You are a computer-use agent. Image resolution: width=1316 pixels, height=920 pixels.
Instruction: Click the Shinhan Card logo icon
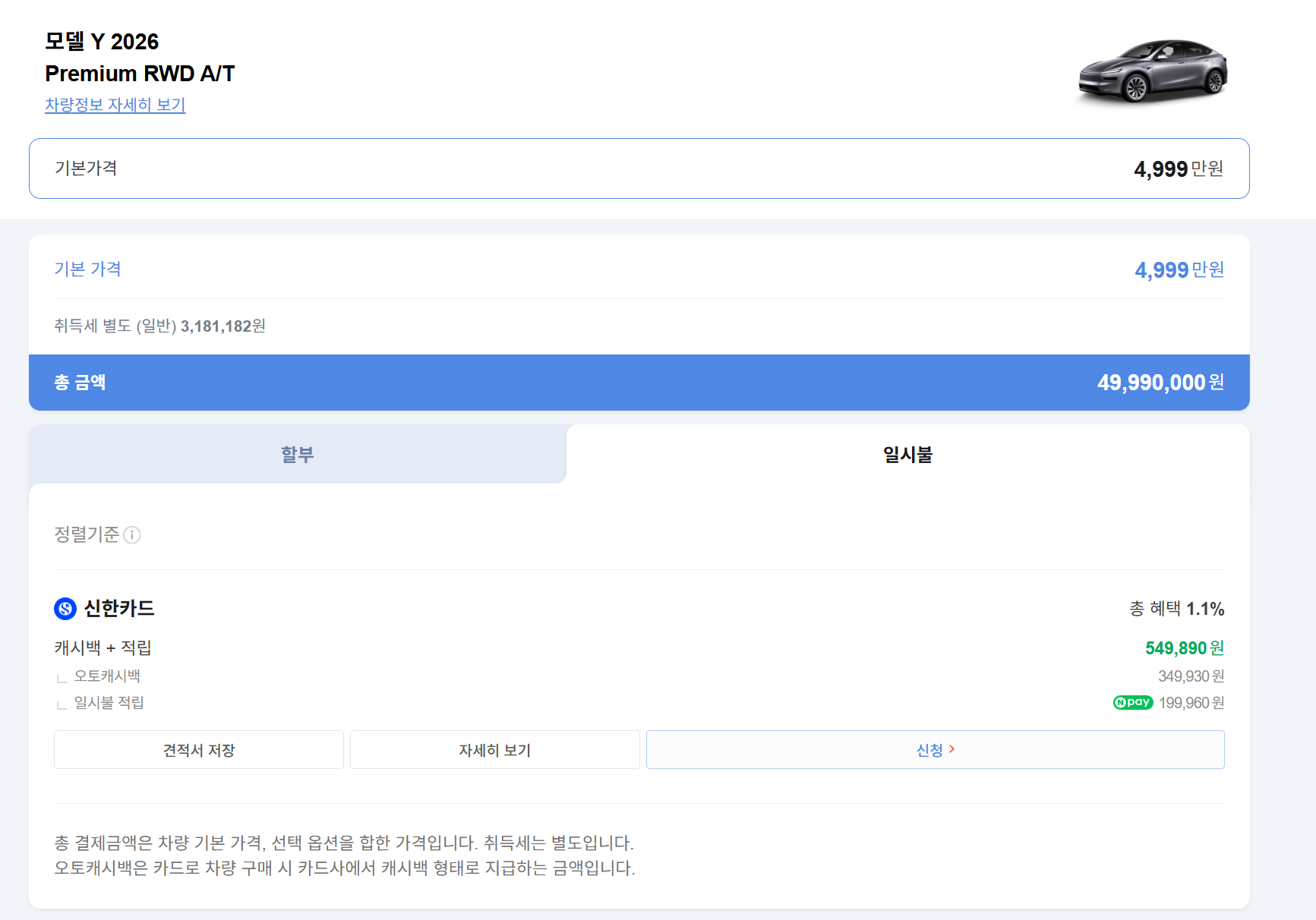pyautogui.click(x=64, y=608)
